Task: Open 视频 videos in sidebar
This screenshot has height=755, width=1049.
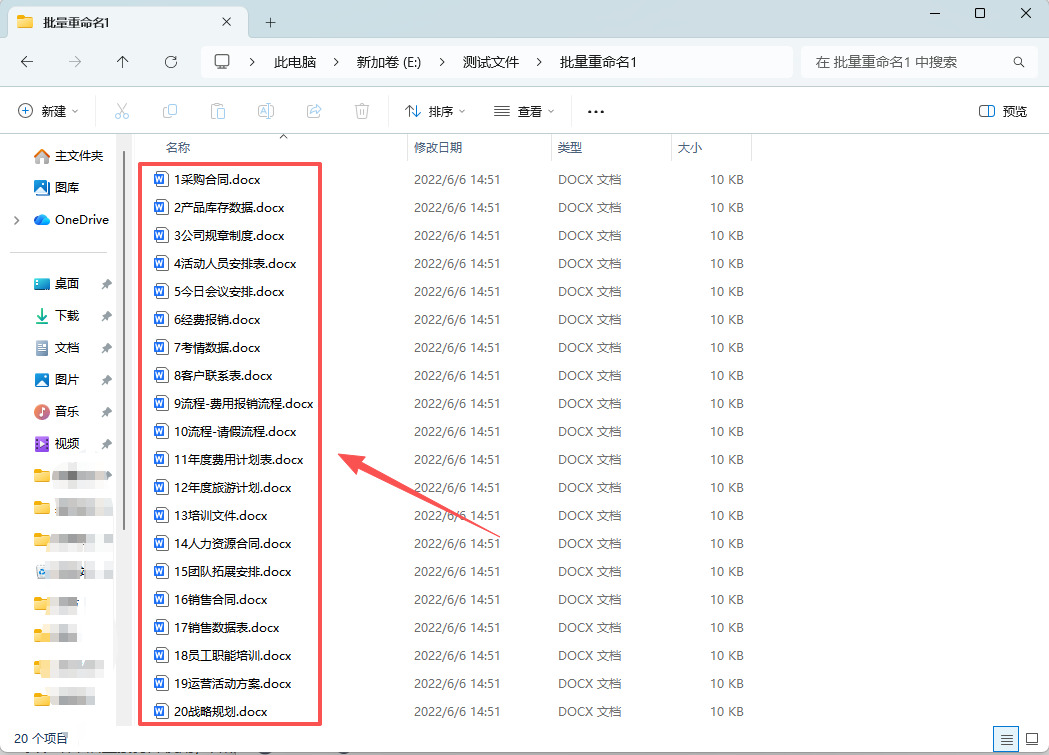Action: [x=56, y=444]
